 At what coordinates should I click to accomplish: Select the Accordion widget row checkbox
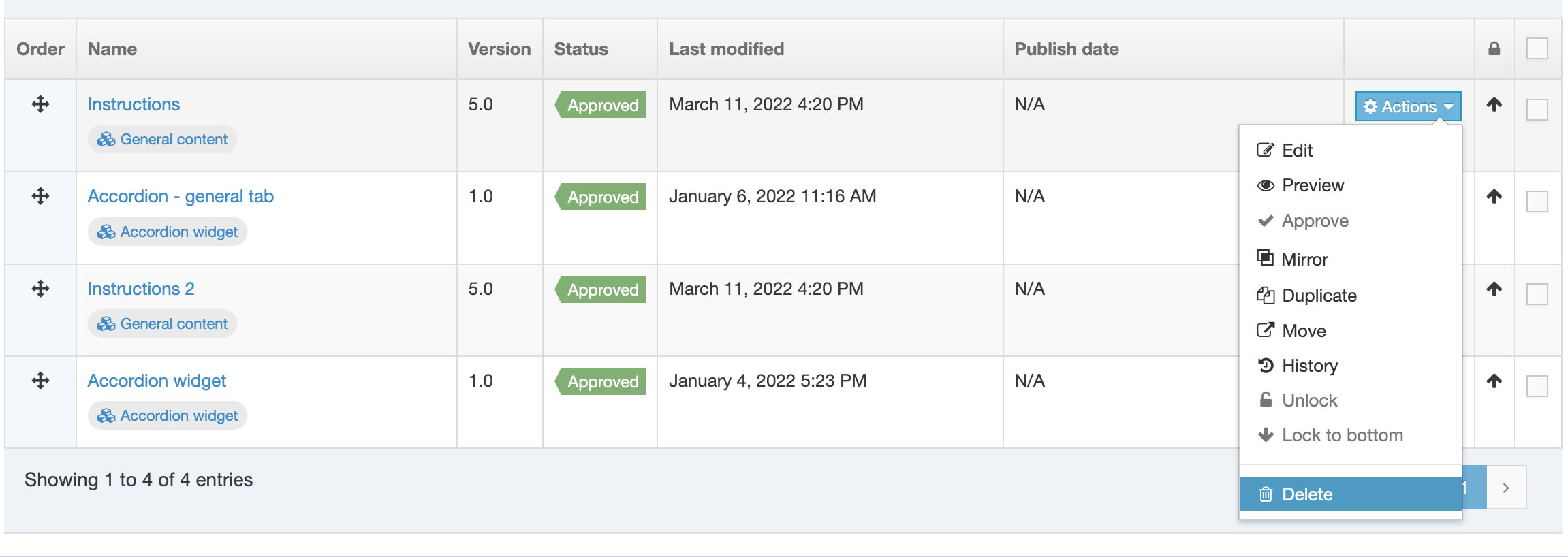pos(1537,386)
